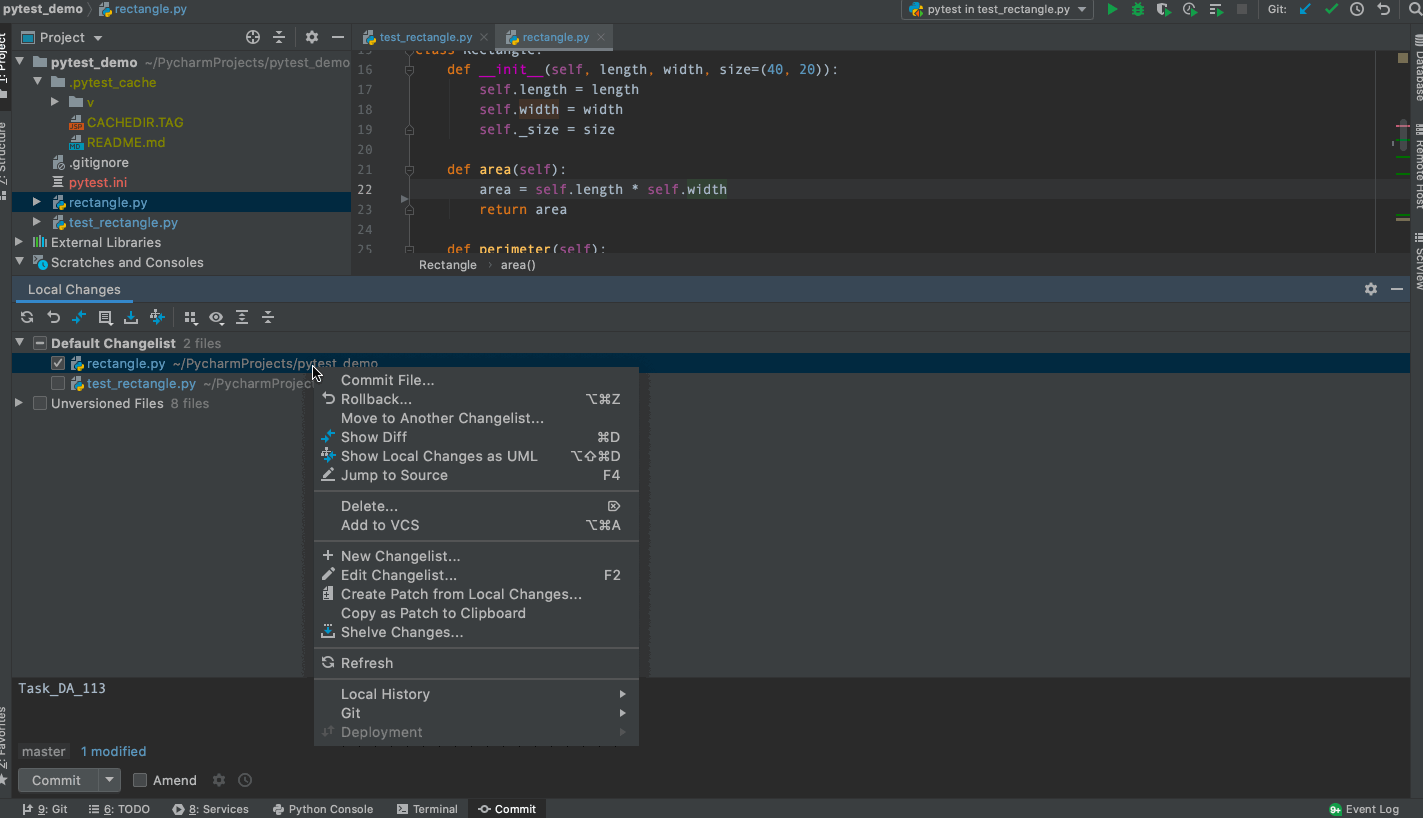Viewport: 1423px width, 818px height.
Task: Choose Shelve Changes... in context menu
Action: click(x=476, y=632)
